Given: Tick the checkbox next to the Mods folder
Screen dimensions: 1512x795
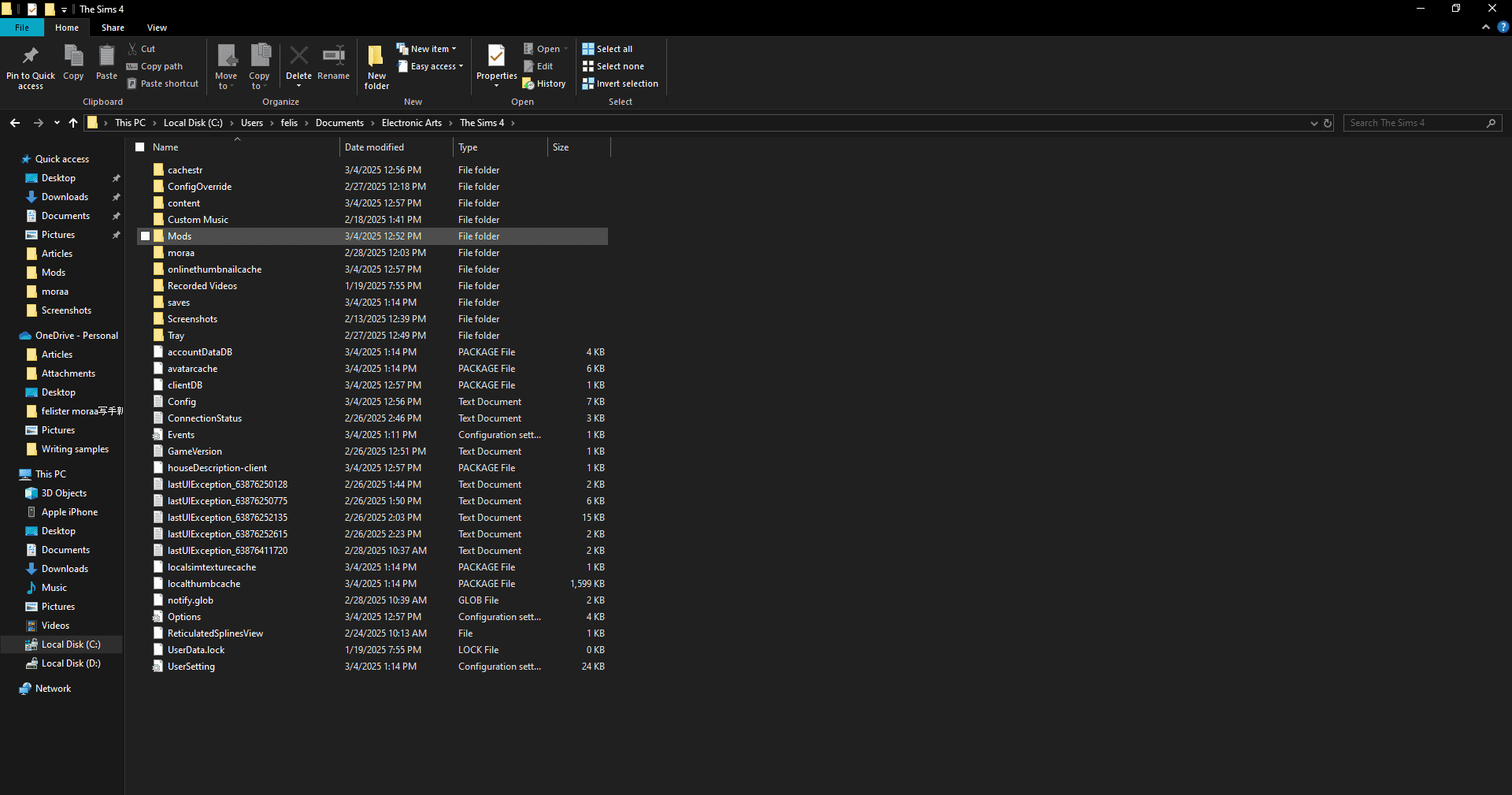Looking at the screenshot, I should (146, 236).
